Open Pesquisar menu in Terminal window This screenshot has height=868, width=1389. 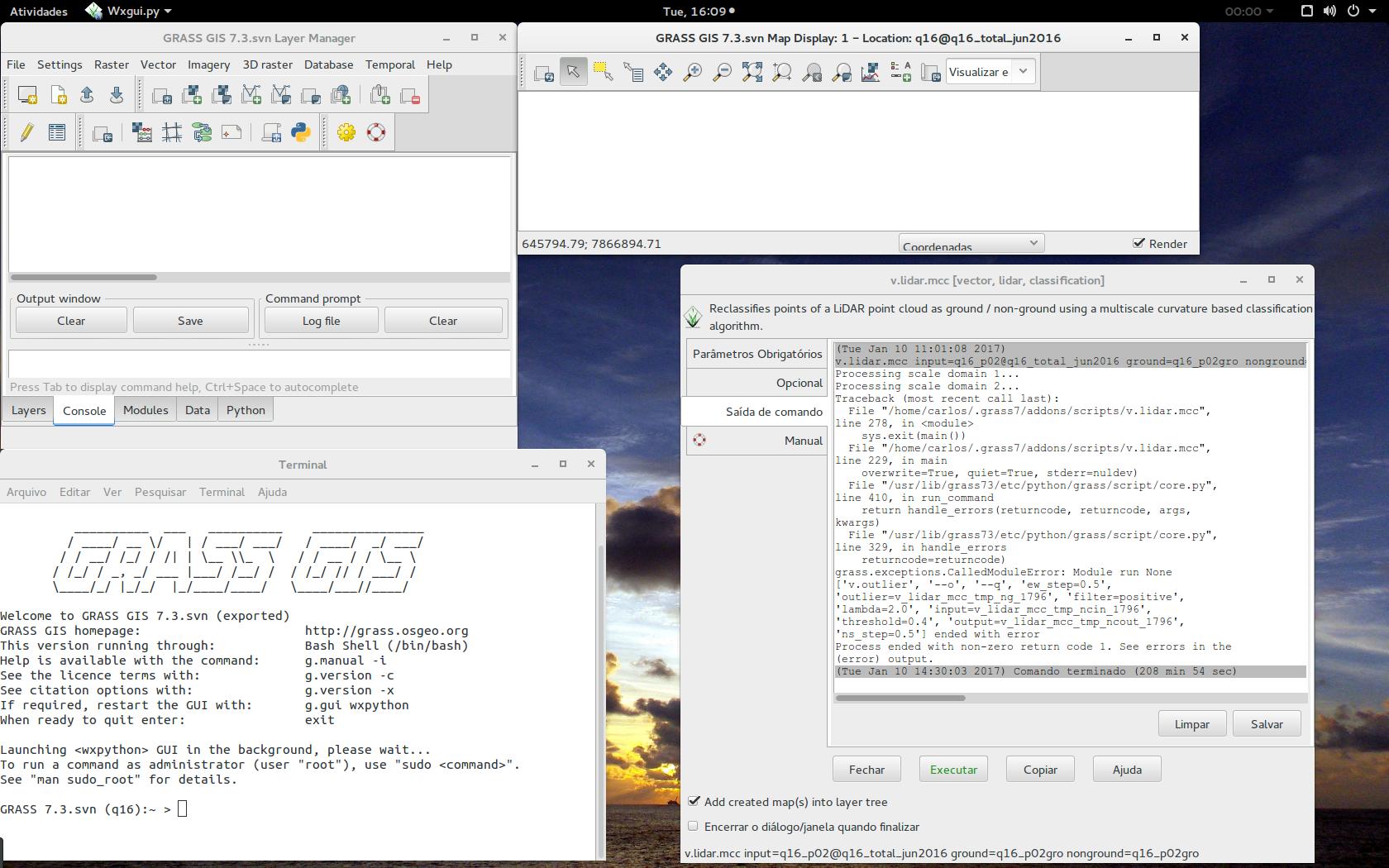[160, 492]
